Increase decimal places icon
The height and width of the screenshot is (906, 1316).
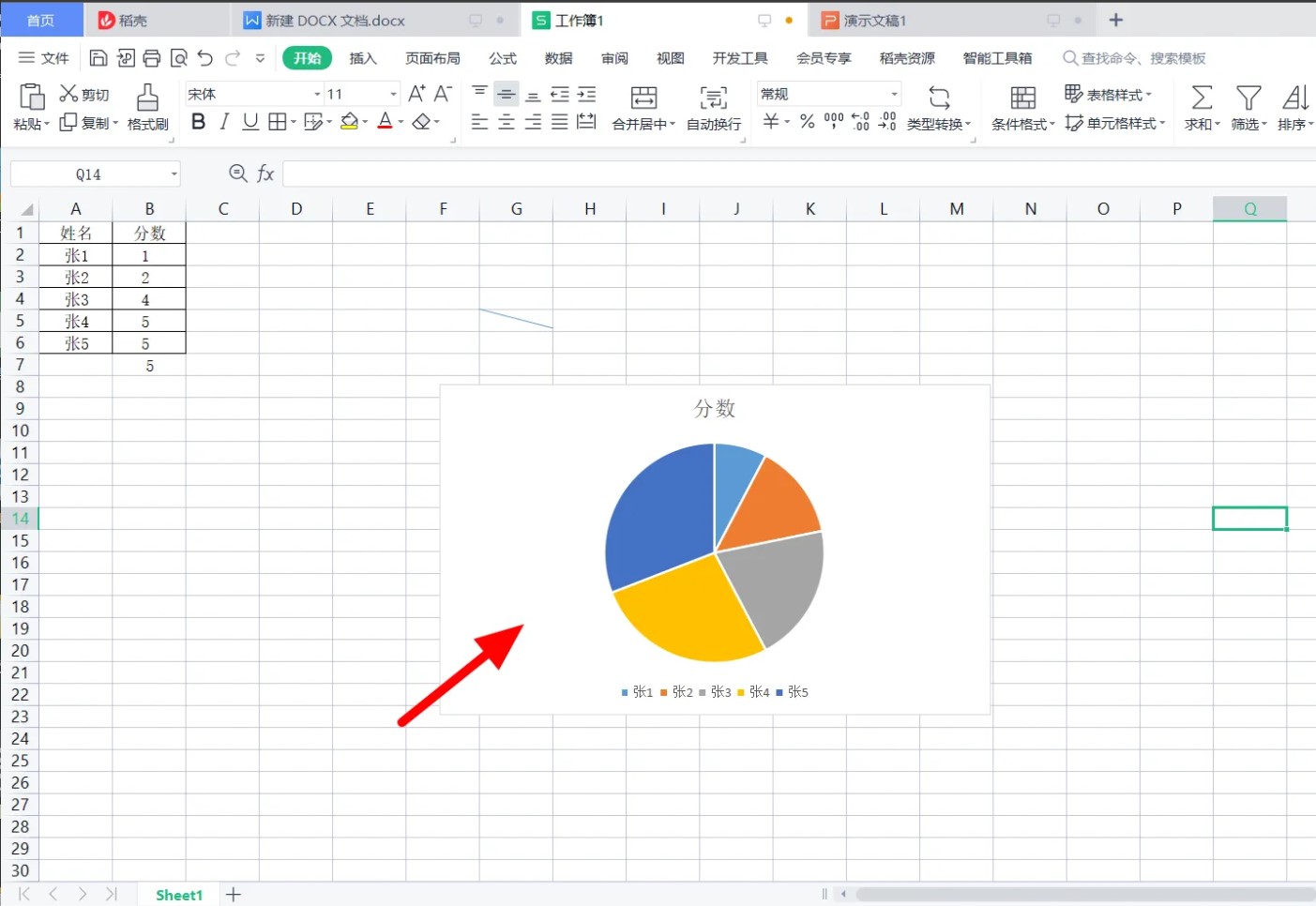[860, 121]
